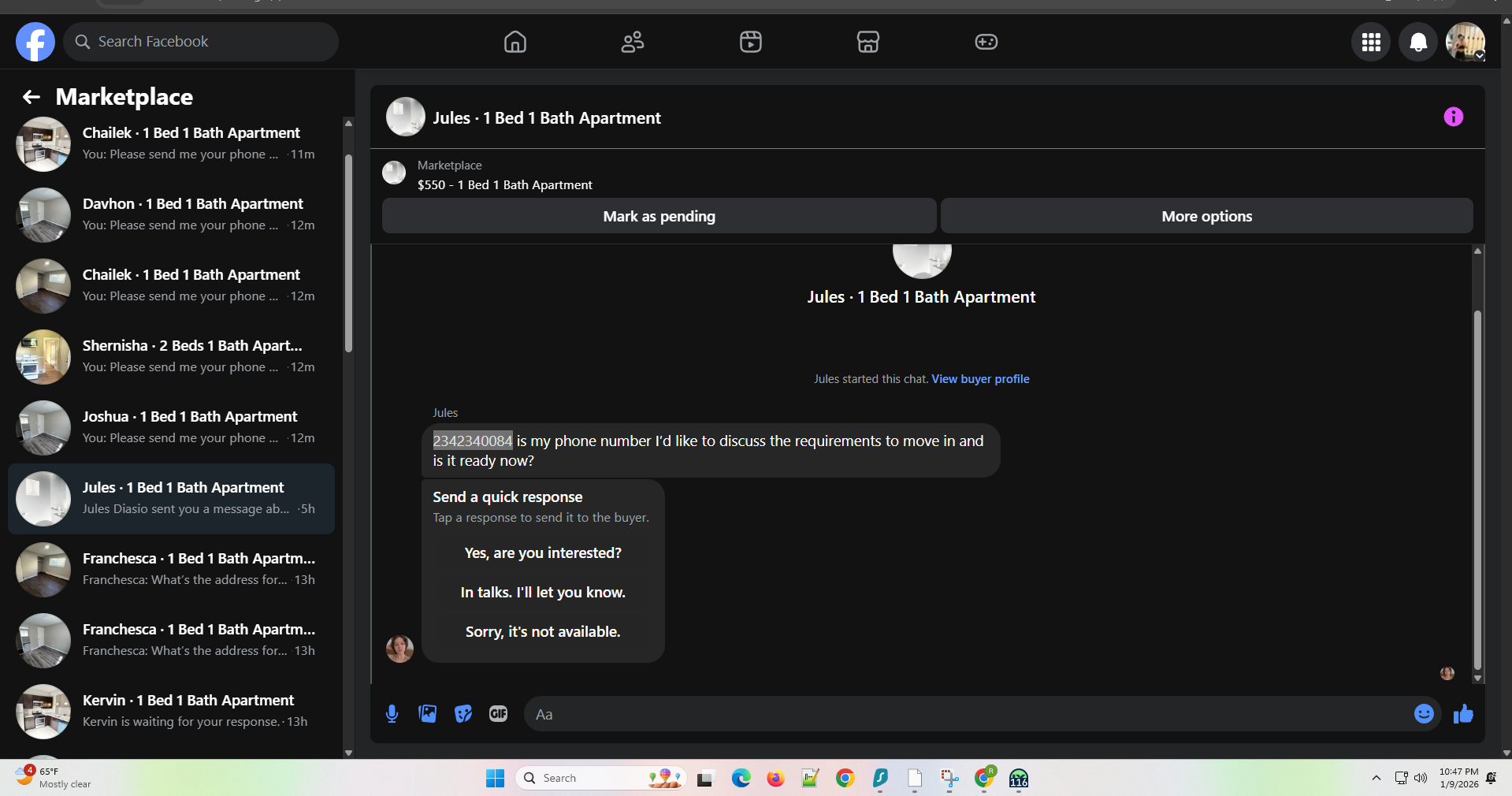The width and height of the screenshot is (1512, 796).
Task: Open Joshua 1 Bed 1 Bath conversation
Action: 171,428
